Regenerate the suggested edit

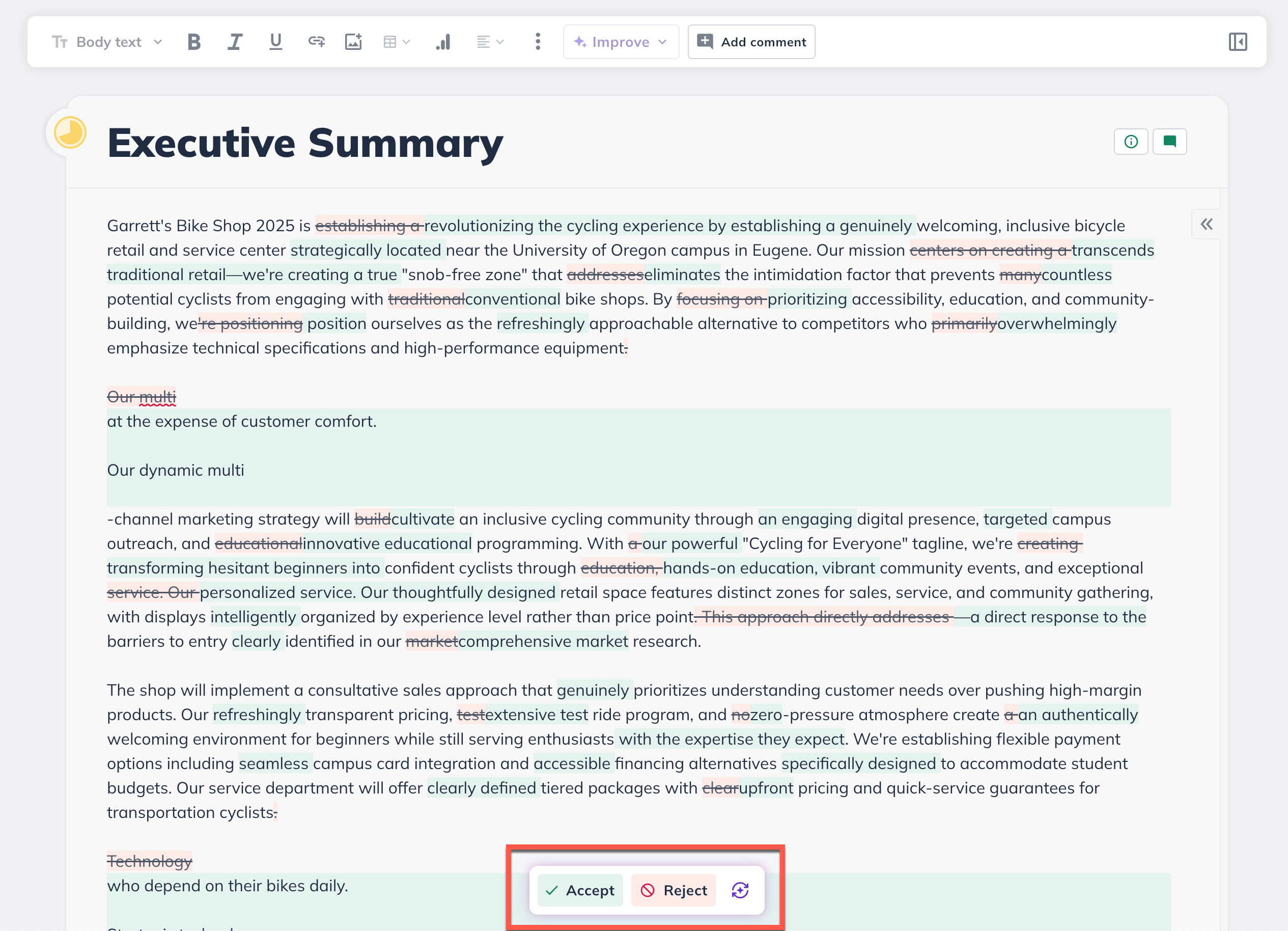[739, 890]
